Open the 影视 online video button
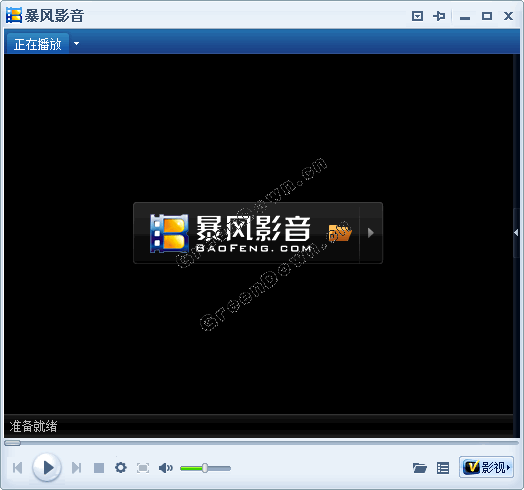The height and width of the screenshot is (490, 524). tap(486, 467)
